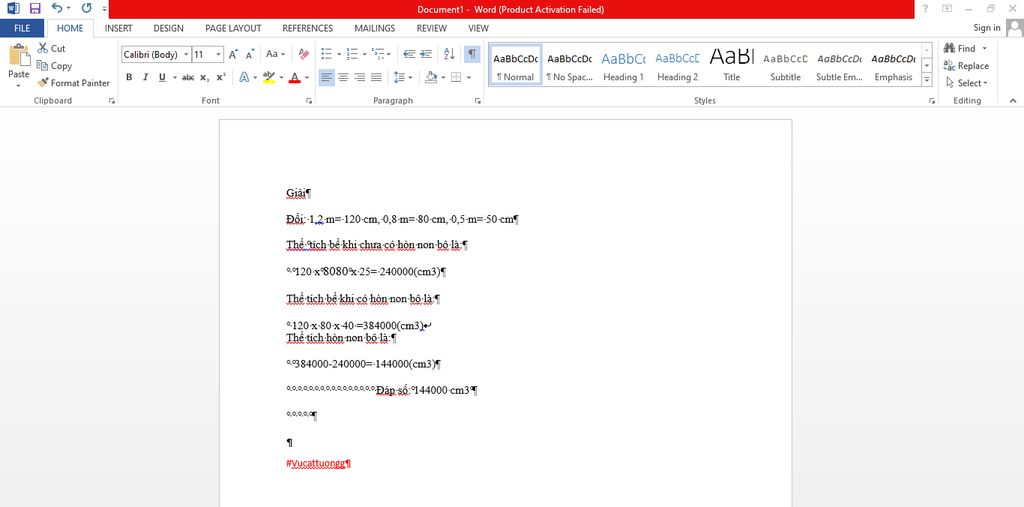The height and width of the screenshot is (507, 1024).
Task: Collapse the ribbon
Action: (x=1013, y=101)
